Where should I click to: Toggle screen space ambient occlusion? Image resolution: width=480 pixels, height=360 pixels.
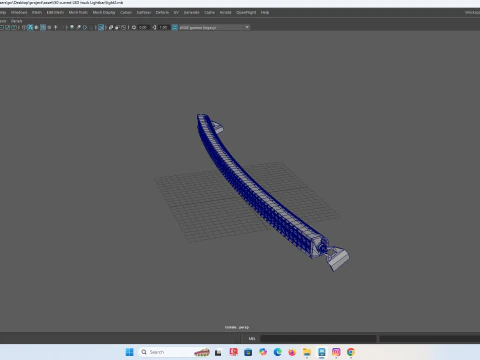point(72,27)
